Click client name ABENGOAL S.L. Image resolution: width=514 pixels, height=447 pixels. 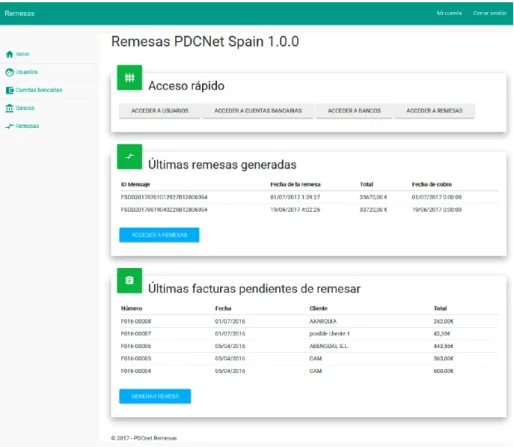pos(328,346)
